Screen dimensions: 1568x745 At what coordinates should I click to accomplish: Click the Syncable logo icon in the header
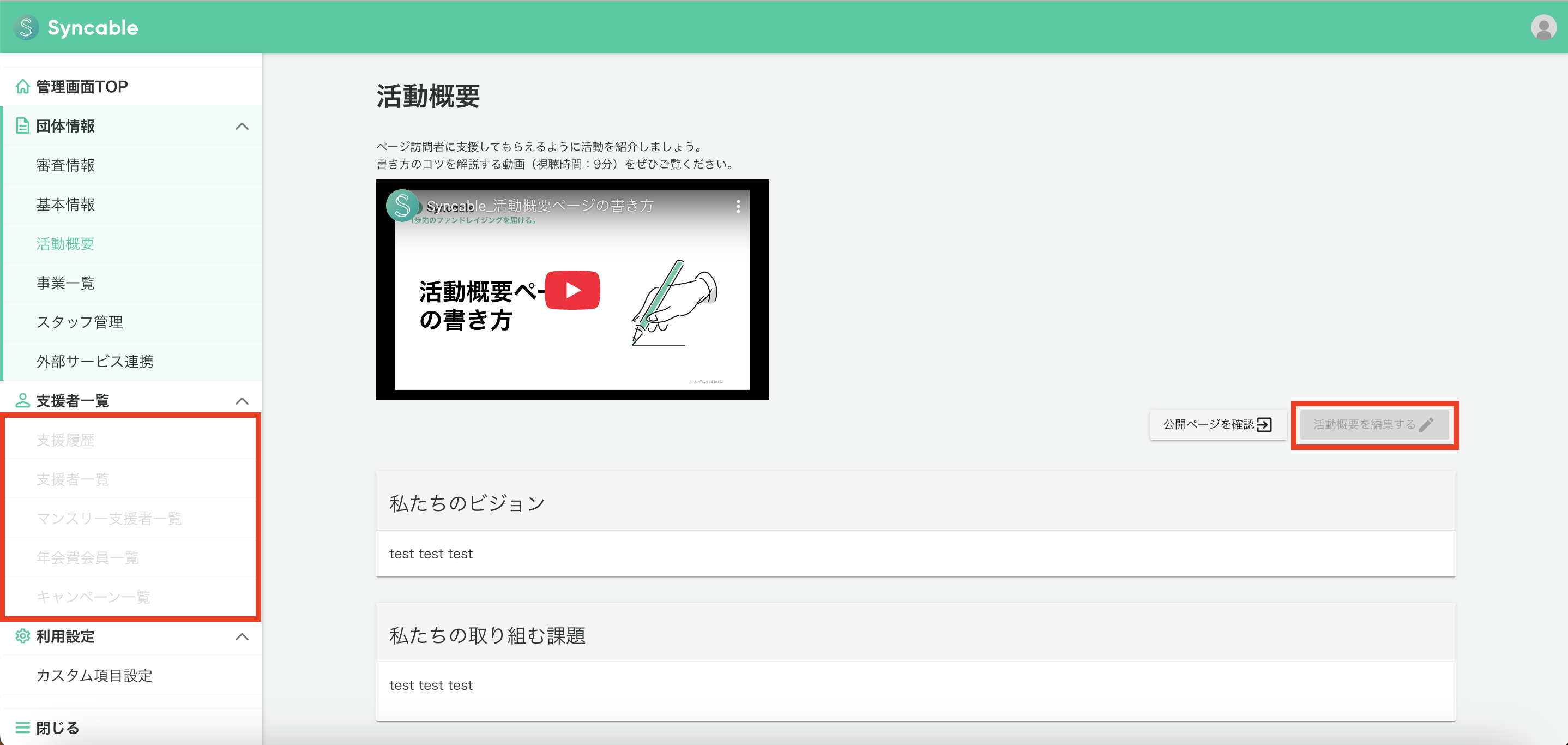click(26, 27)
